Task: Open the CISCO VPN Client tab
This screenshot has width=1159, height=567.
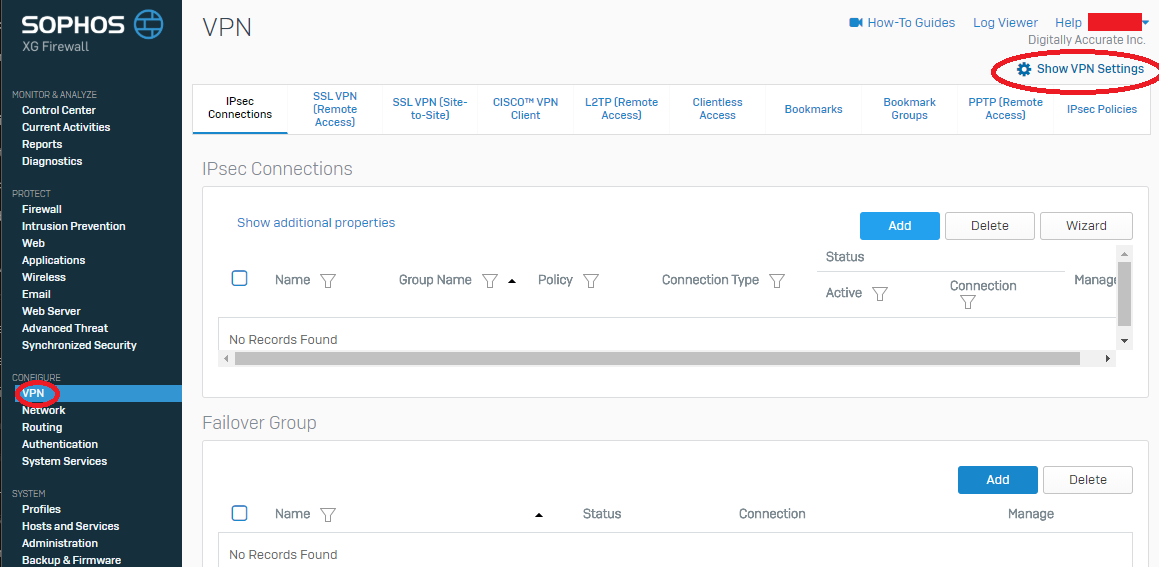Action: (x=526, y=109)
